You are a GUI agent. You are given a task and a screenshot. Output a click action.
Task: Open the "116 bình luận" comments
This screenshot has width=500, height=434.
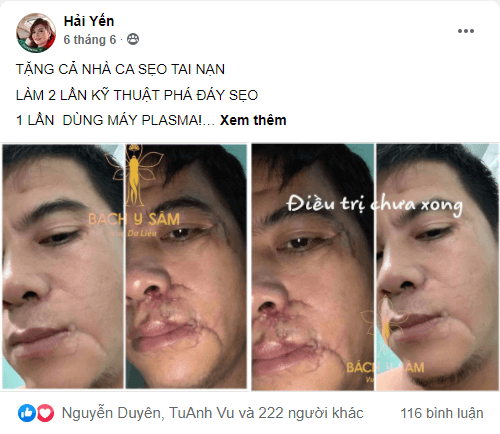tap(442, 413)
